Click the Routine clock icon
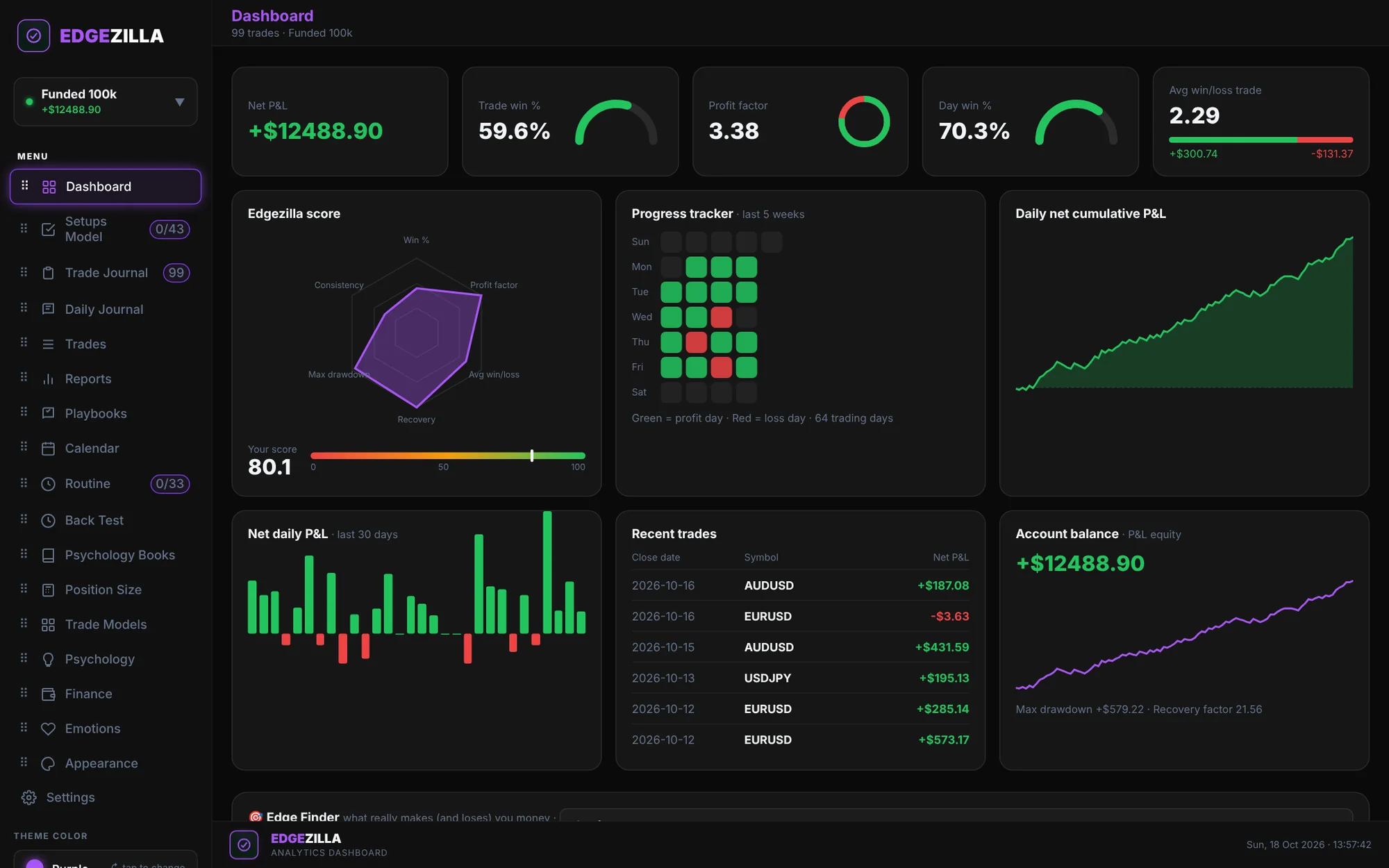This screenshot has width=1389, height=868. coord(48,484)
